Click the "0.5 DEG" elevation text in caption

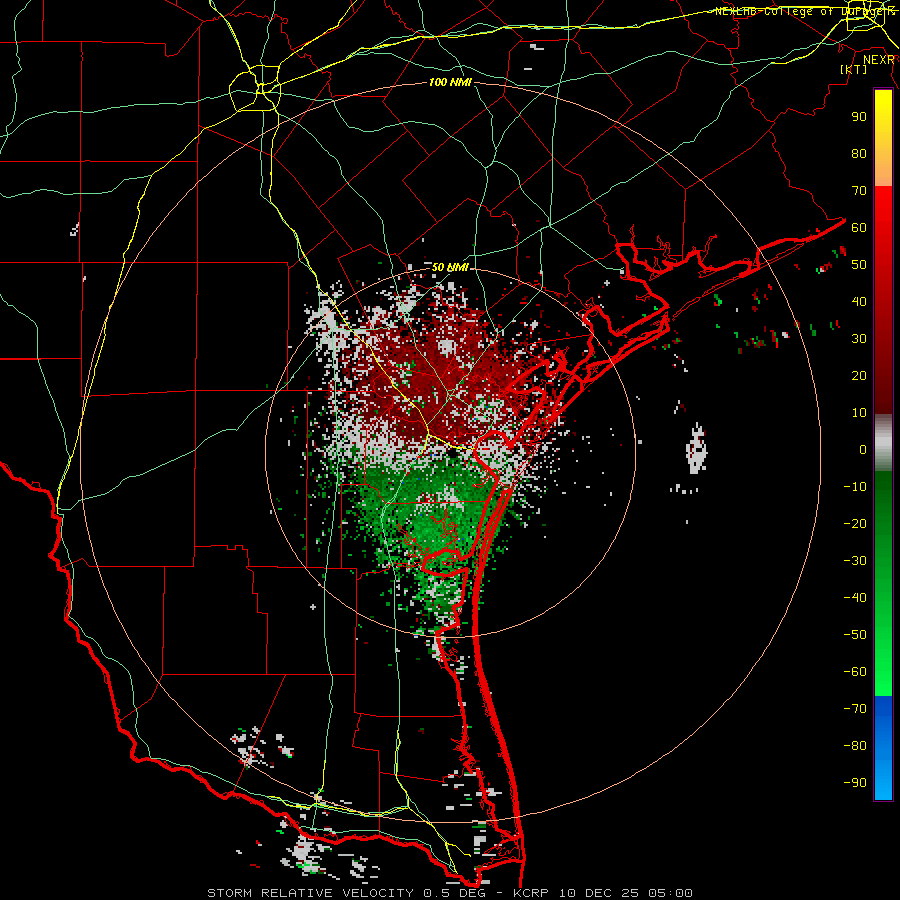click(455, 893)
